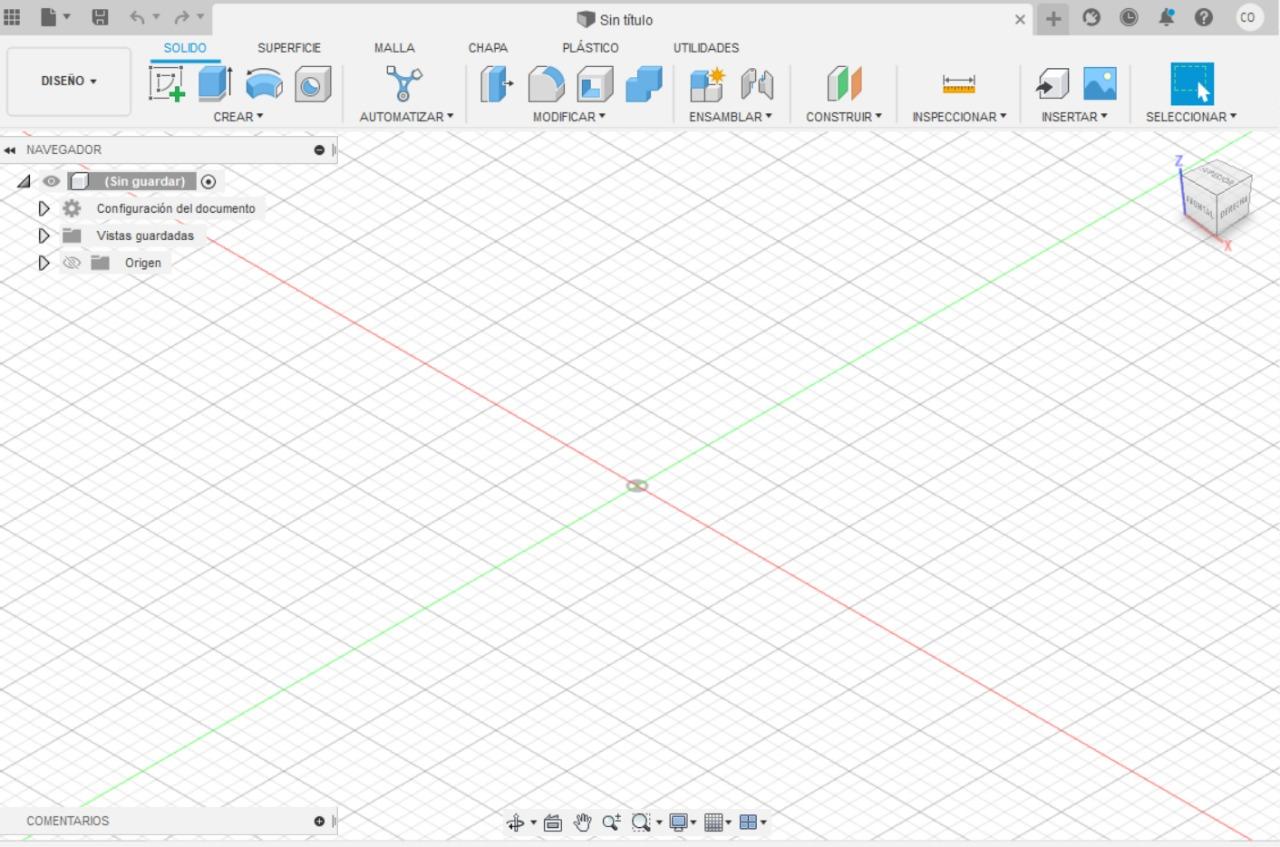This screenshot has height=847, width=1280.
Task: Open the notifications bell
Action: point(1166,17)
